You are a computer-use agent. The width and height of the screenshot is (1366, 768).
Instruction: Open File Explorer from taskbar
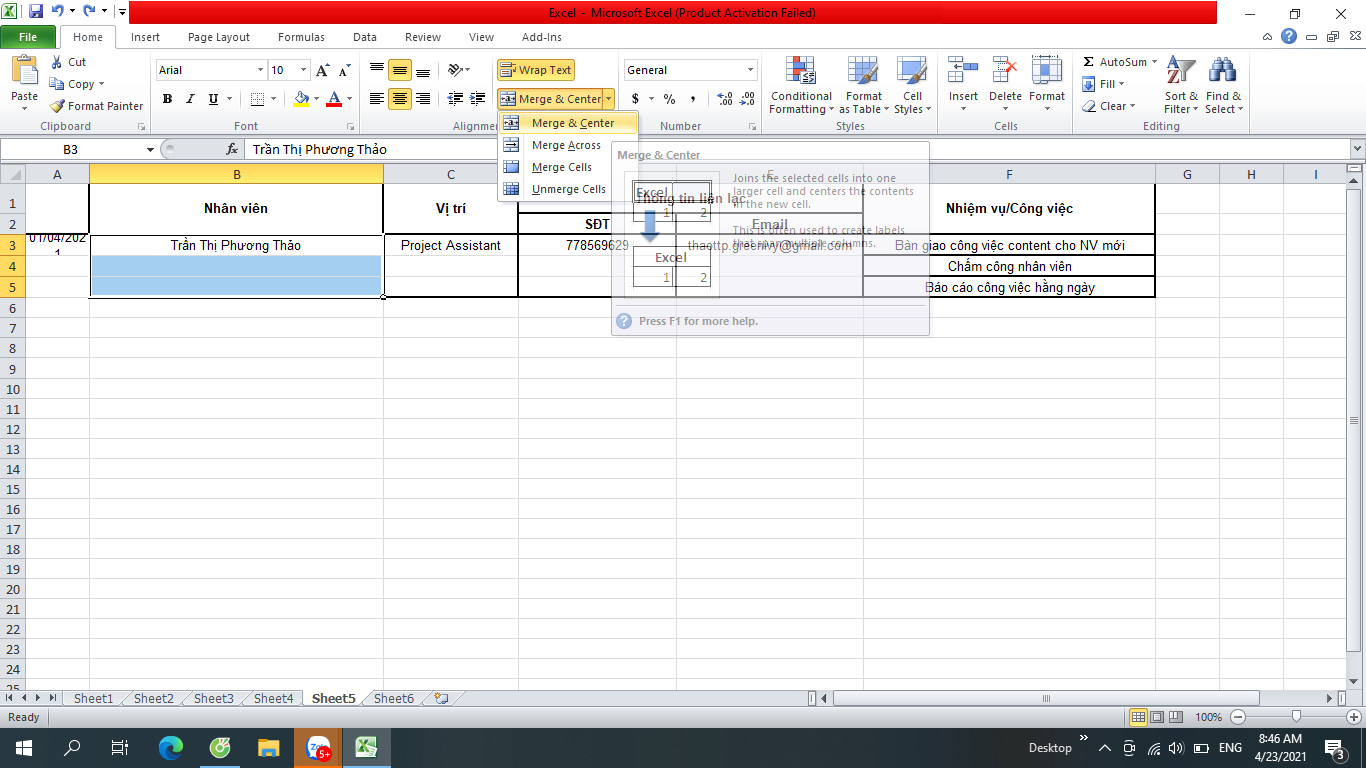(x=268, y=747)
